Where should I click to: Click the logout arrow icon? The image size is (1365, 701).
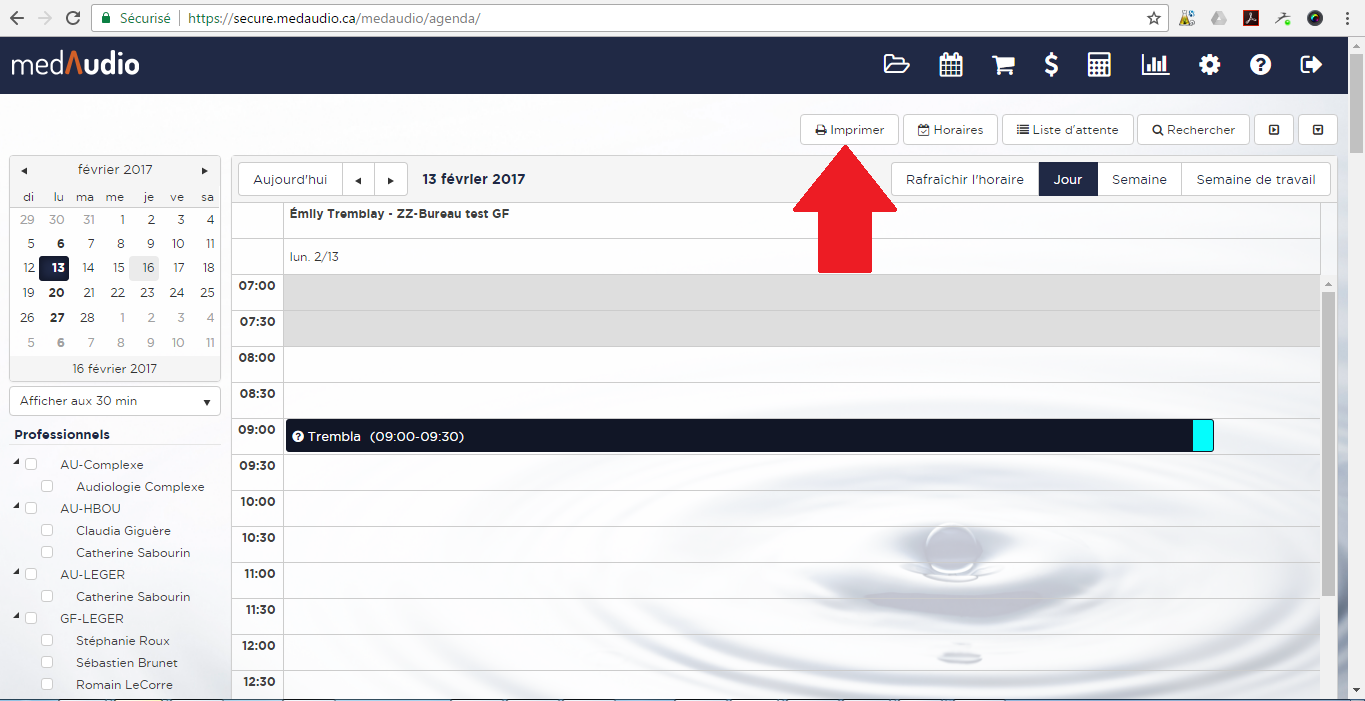pos(1311,65)
